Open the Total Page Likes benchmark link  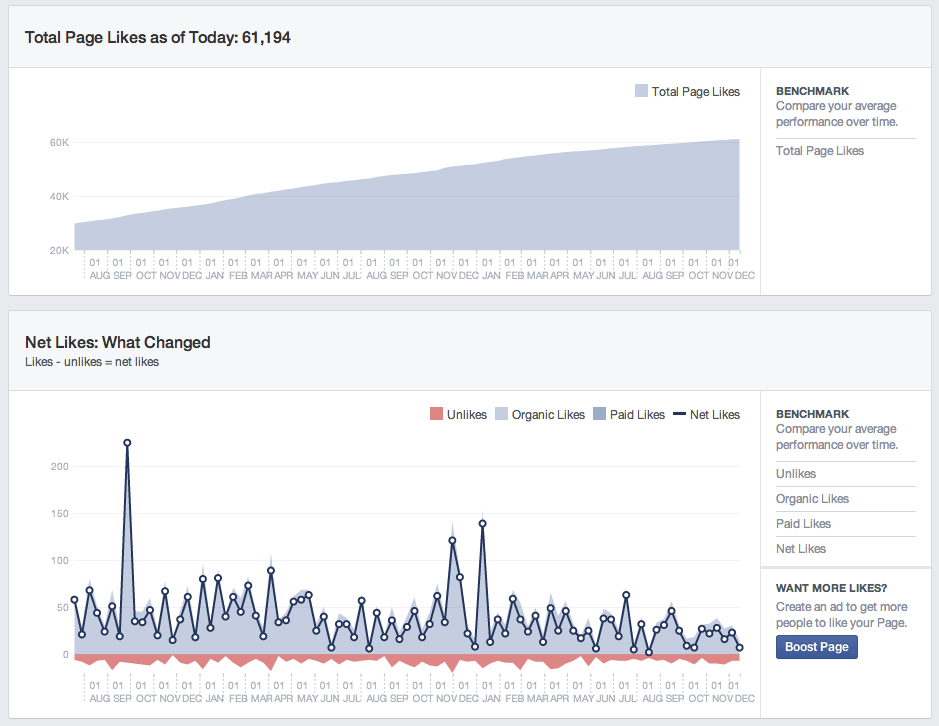(x=820, y=151)
